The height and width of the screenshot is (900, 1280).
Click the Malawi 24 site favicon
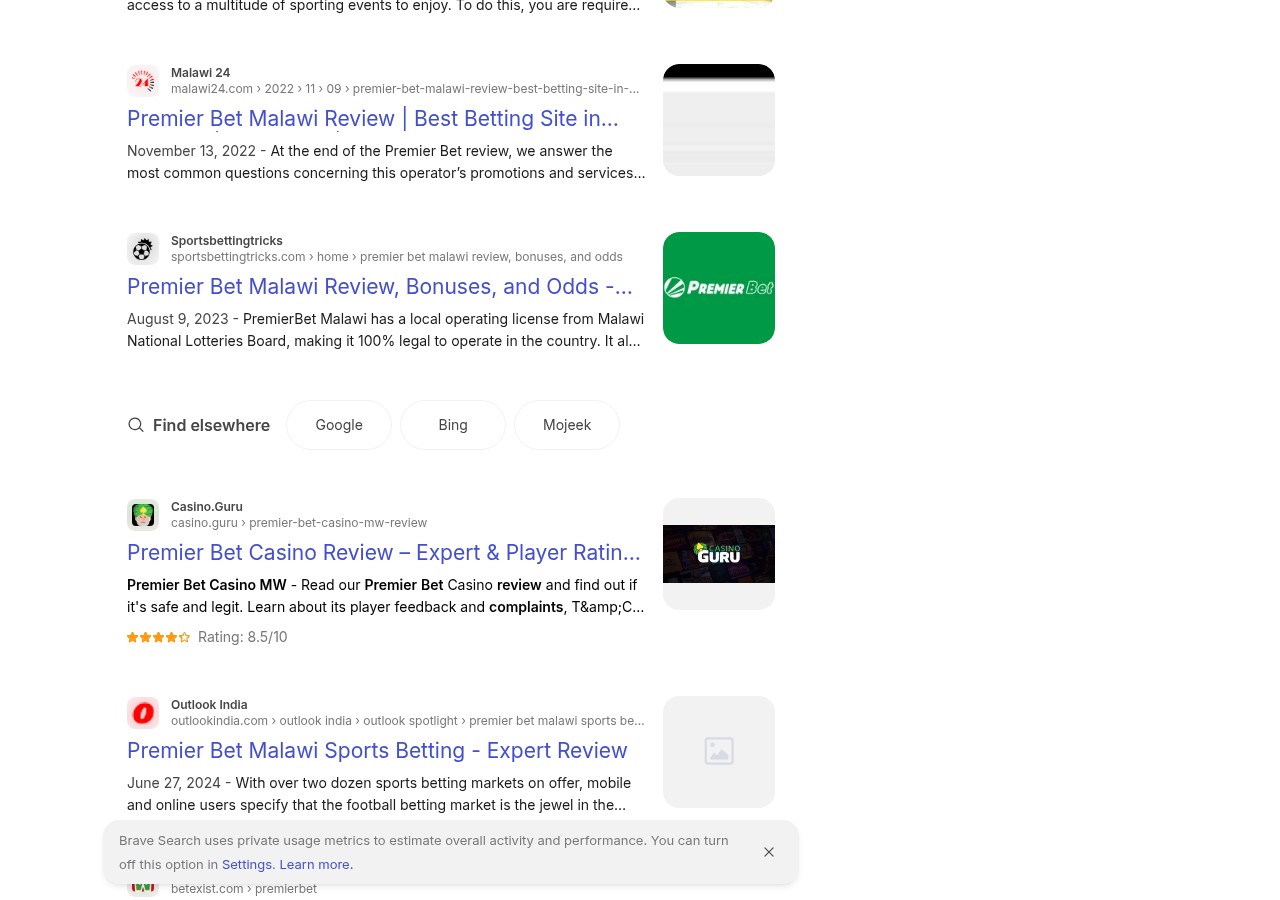point(143,81)
